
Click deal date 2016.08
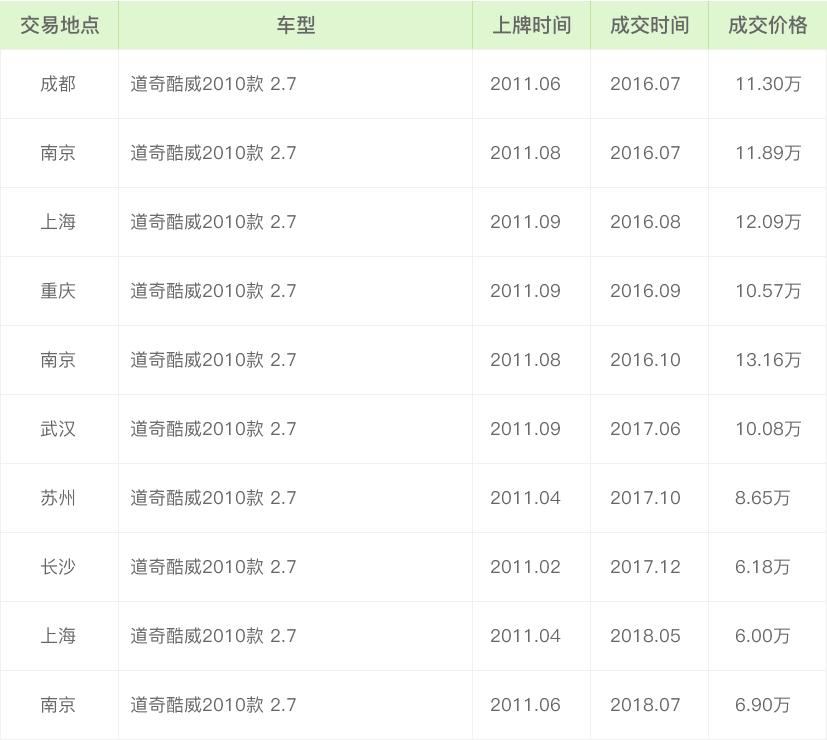(645, 222)
